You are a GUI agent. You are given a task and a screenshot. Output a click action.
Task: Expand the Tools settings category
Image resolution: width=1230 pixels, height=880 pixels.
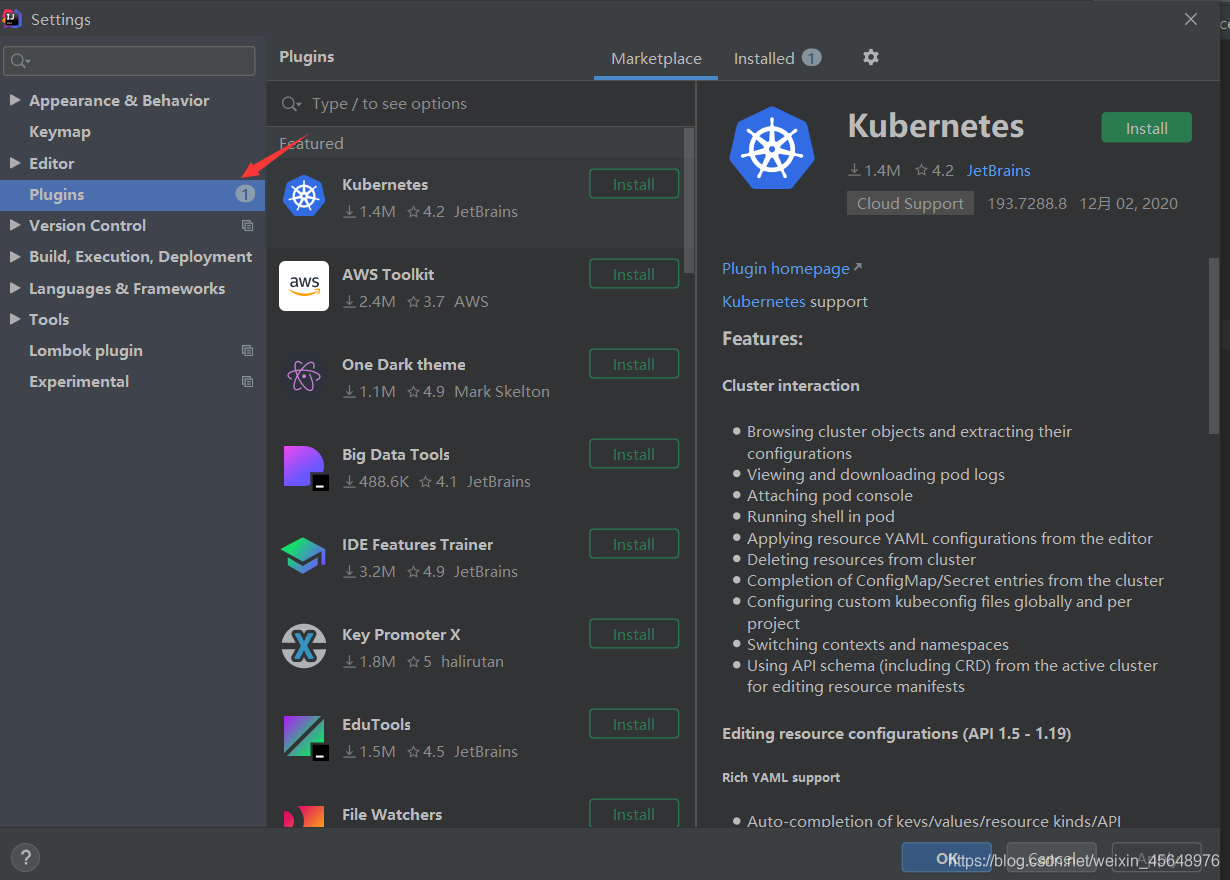tap(14, 319)
